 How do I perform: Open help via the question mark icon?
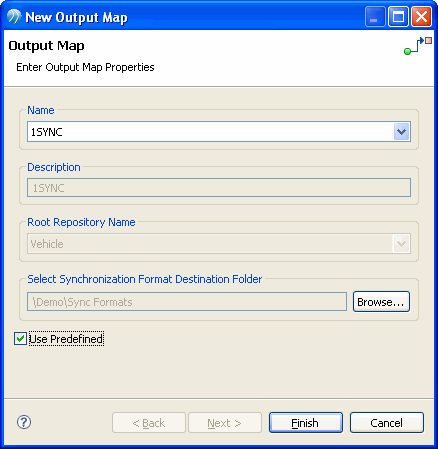point(24,422)
